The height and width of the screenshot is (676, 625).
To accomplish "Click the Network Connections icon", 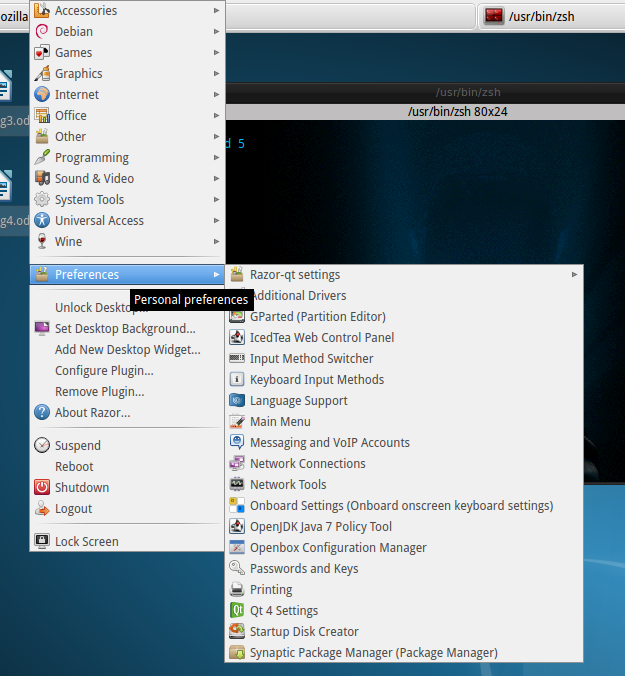I will click(237, 463).
